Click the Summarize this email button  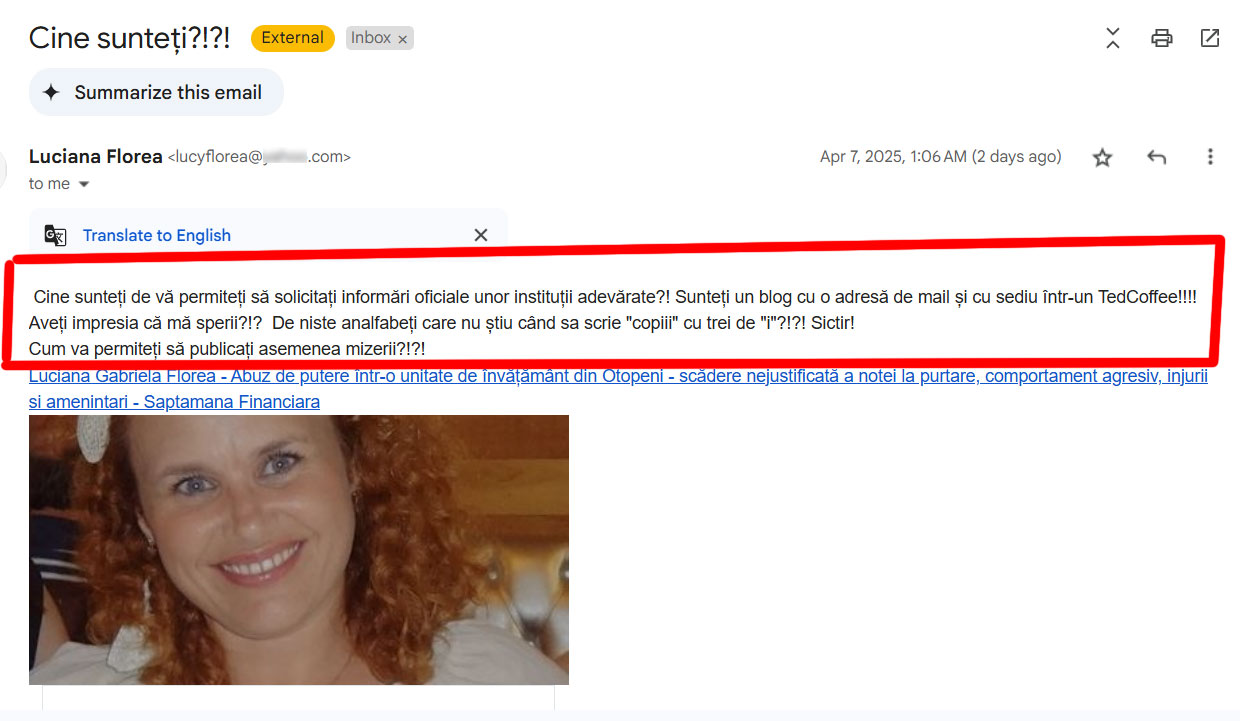click(156, 92)
